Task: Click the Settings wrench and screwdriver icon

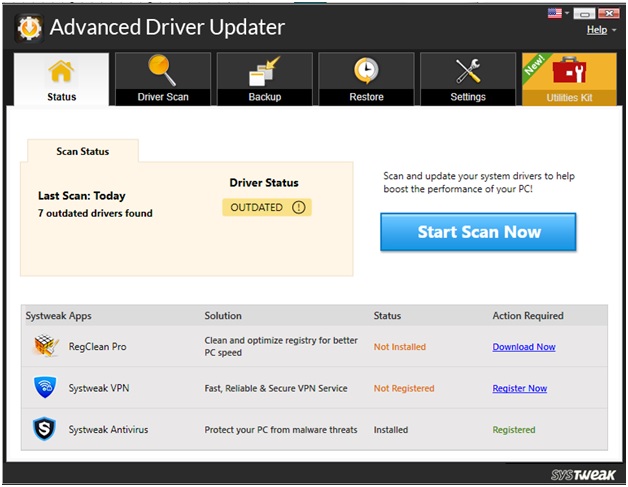Action: click(x=468, y=72)
